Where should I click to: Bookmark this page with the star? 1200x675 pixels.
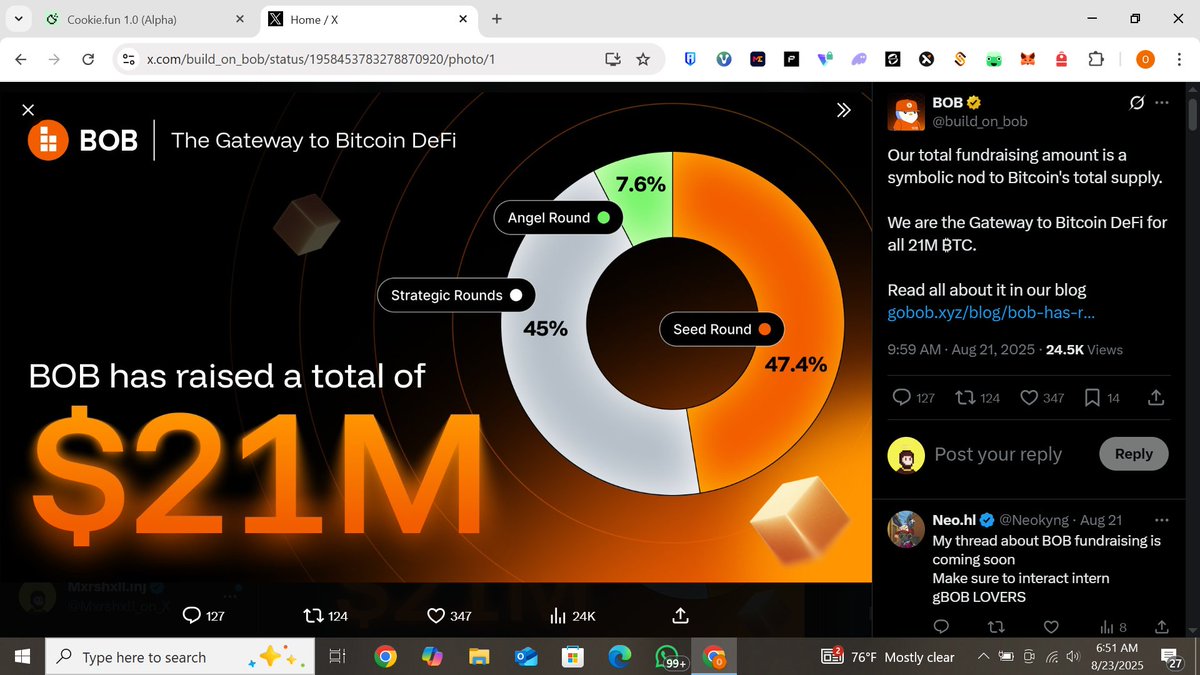(643, 59)
